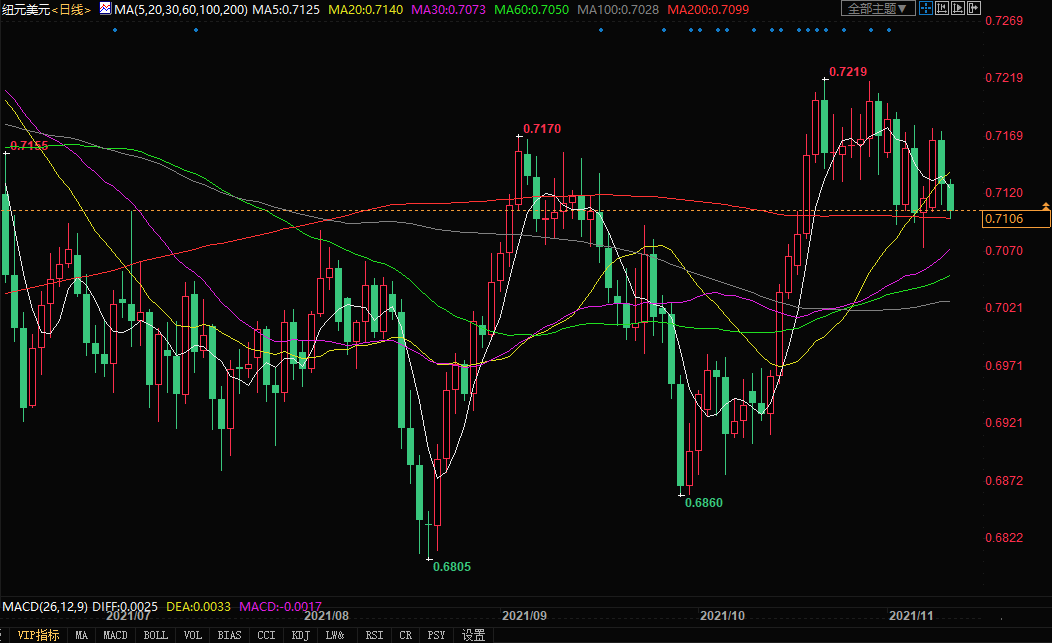Open the 全部主题 dropdown
1052x643 pixels.
[878, 9]
